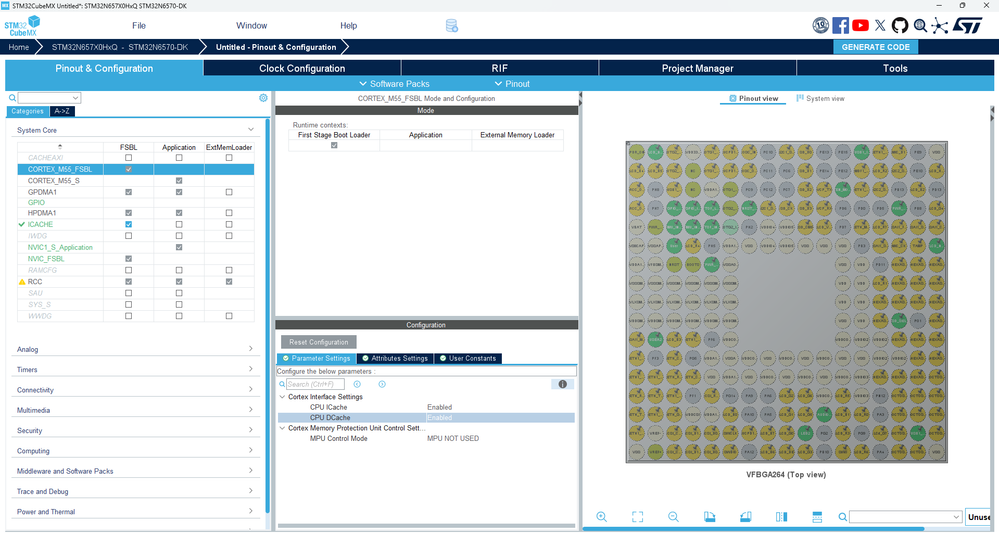Click the Reset Configuration button
The image size is (999, 535).
pyautogui.click(x=319, y=342)
